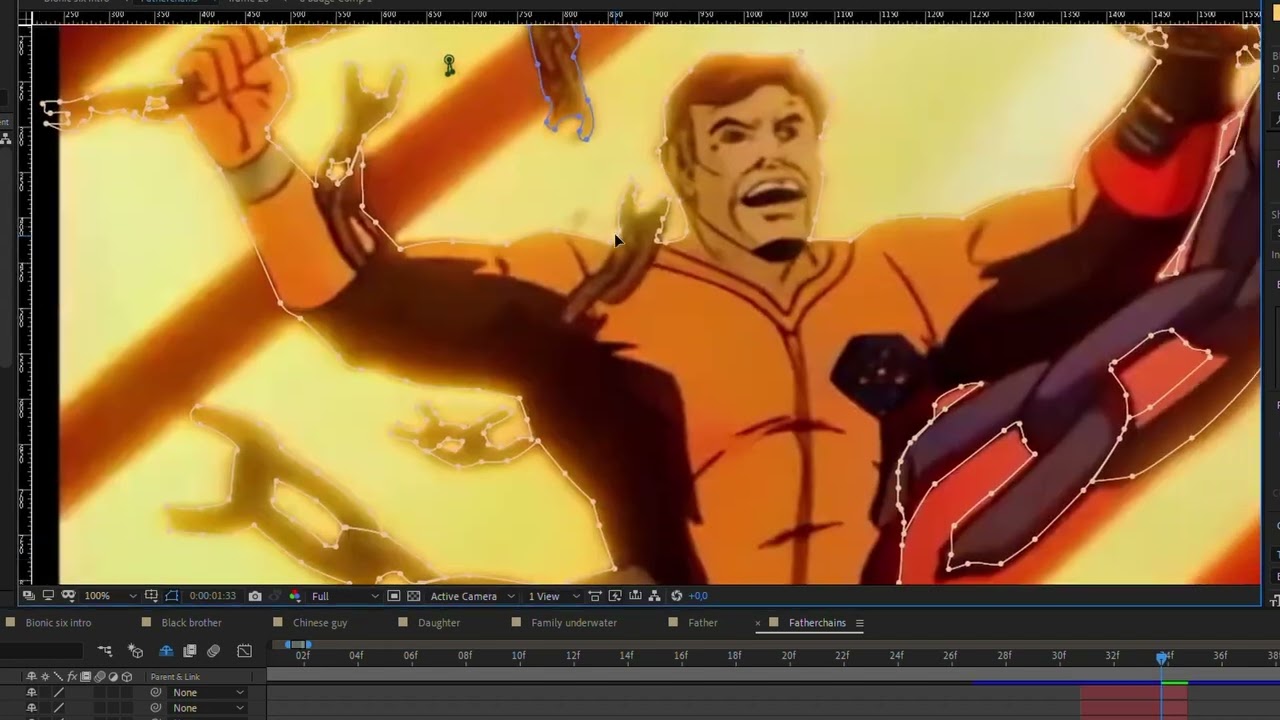Click the Frame Blending column header icon
The image size is (1280, 720).
(85, 677)
